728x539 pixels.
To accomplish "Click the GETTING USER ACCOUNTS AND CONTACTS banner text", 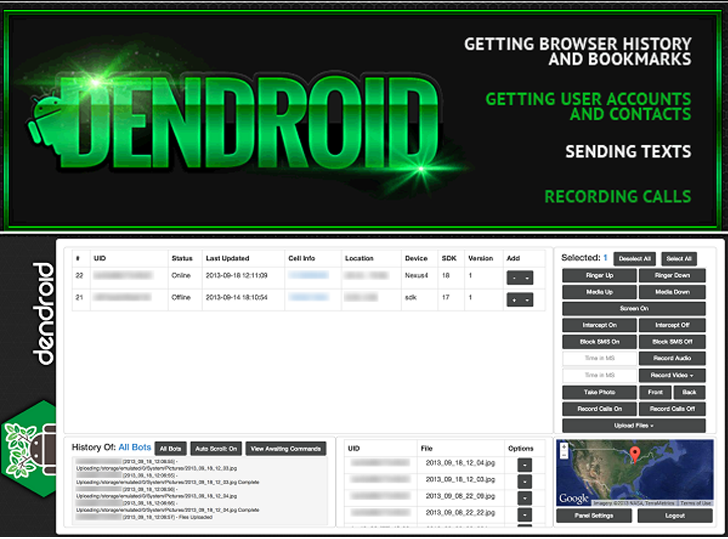I will coord(588,106).
